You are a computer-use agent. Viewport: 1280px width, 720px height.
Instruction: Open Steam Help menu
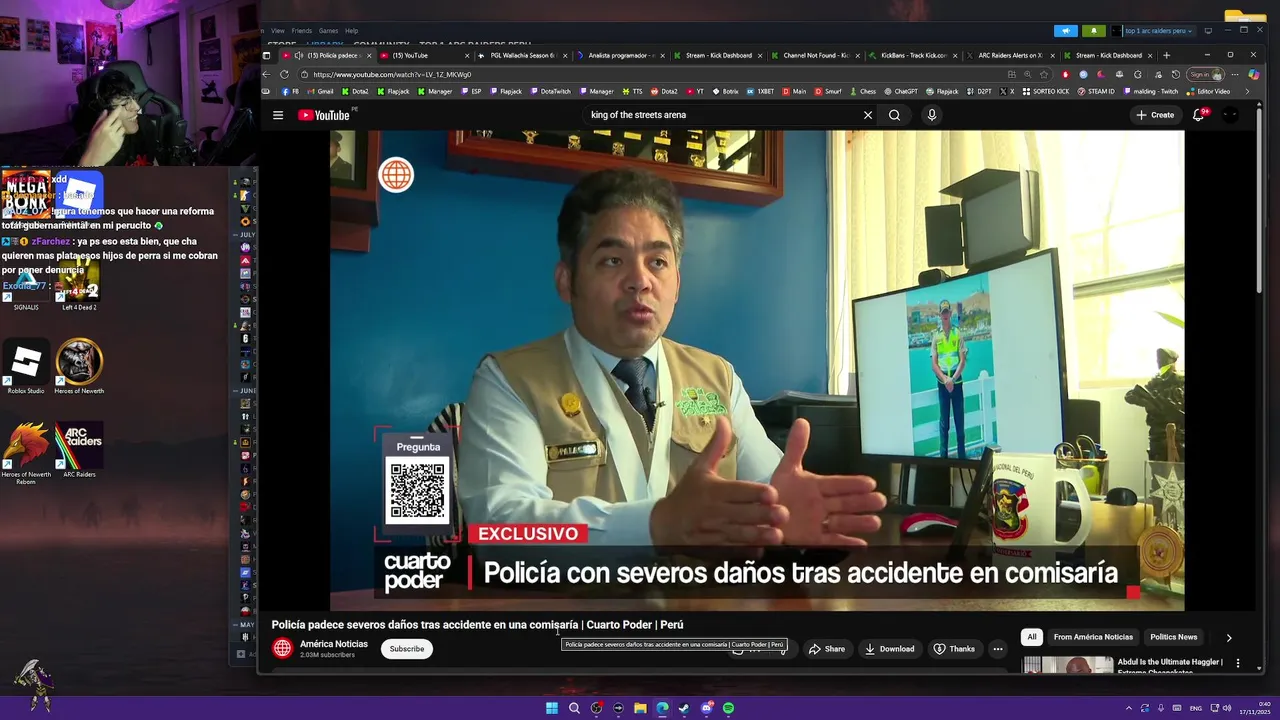pyautogui.click(x=351, y=31)
